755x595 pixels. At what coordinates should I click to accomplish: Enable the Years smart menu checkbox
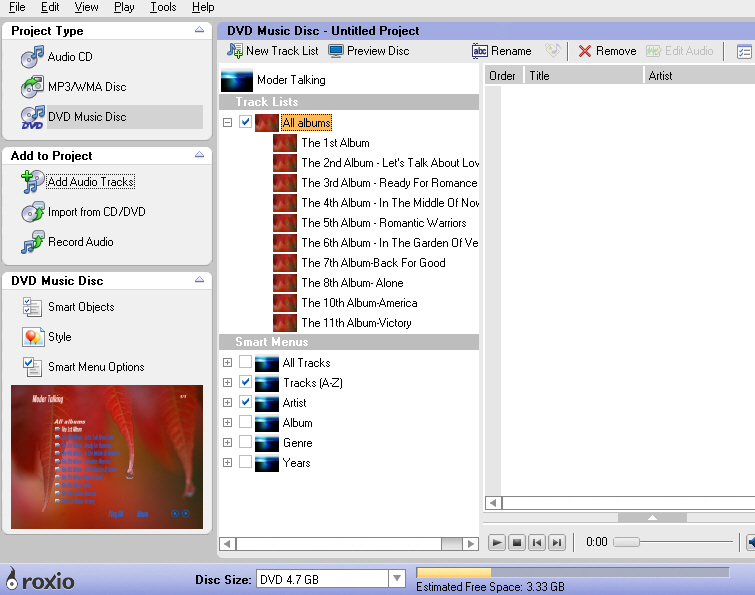click(x=246, y=462)
